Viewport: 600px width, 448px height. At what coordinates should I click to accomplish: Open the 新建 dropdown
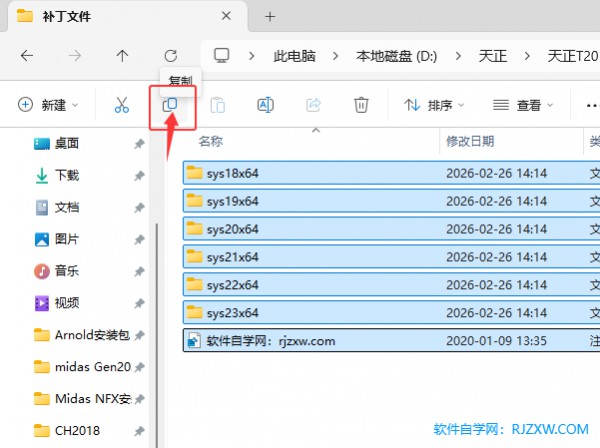point(48,105)
